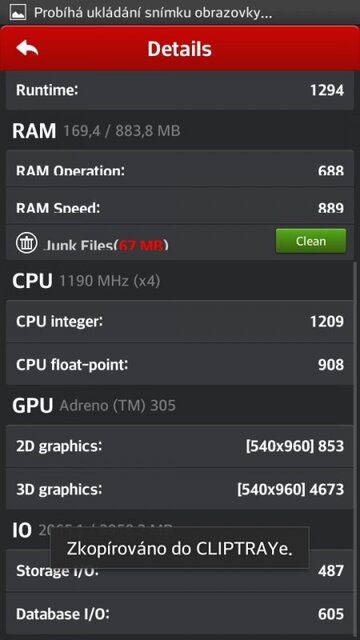Tap the CPU float-point score 908
The image size is (360, 640).
click(331, 364)
